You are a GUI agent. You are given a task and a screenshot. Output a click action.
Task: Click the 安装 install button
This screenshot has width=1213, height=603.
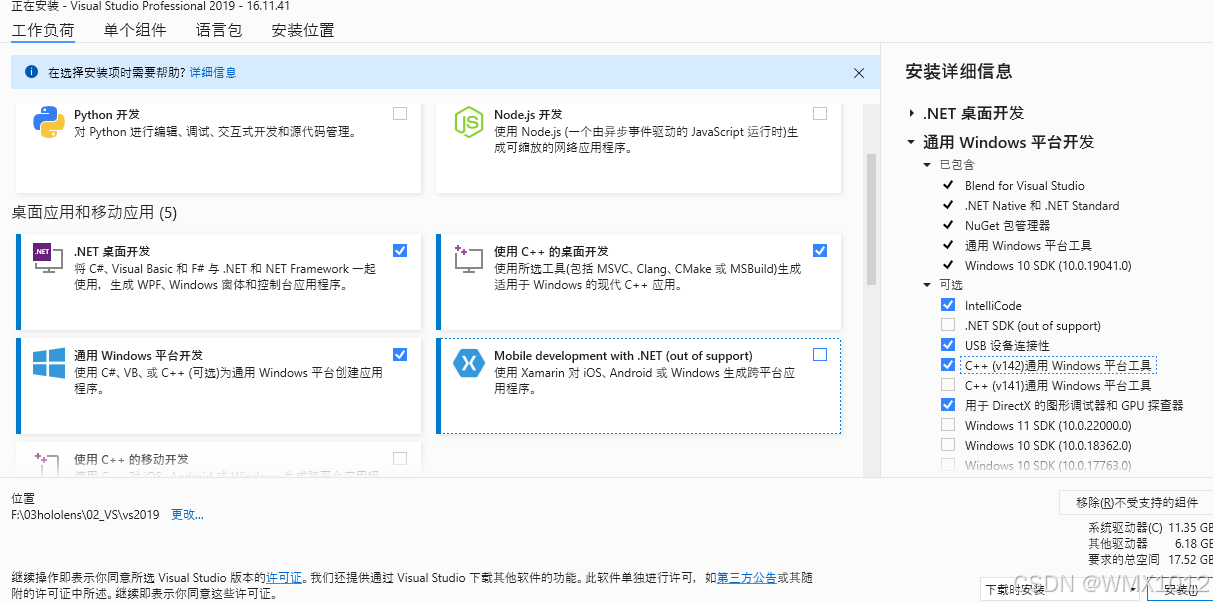(x=1181, y=589)
